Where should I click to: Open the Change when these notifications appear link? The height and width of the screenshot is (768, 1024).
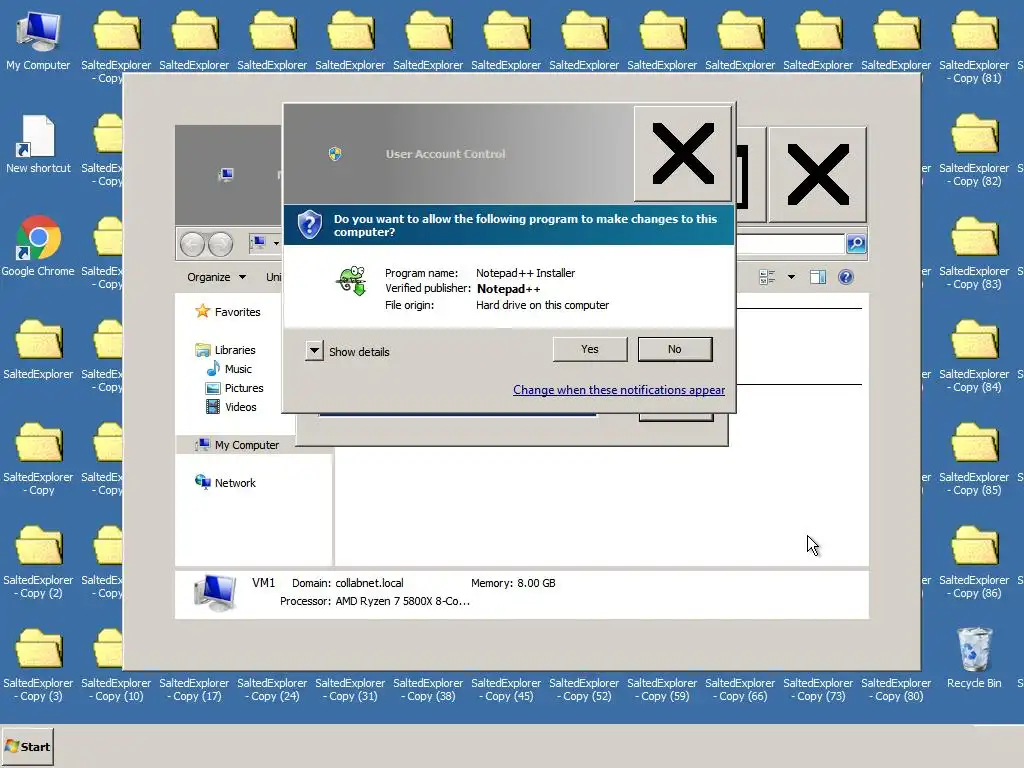(x=618, y=390)
